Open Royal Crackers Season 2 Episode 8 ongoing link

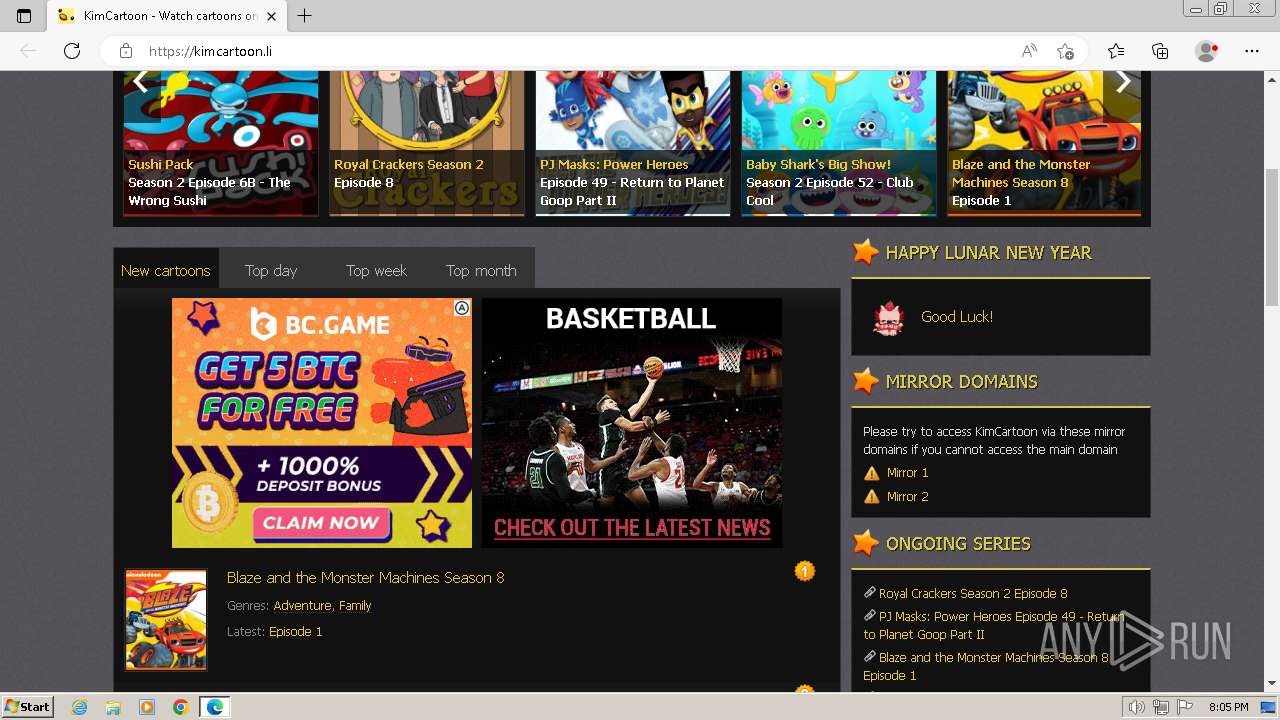click(973, 593)
